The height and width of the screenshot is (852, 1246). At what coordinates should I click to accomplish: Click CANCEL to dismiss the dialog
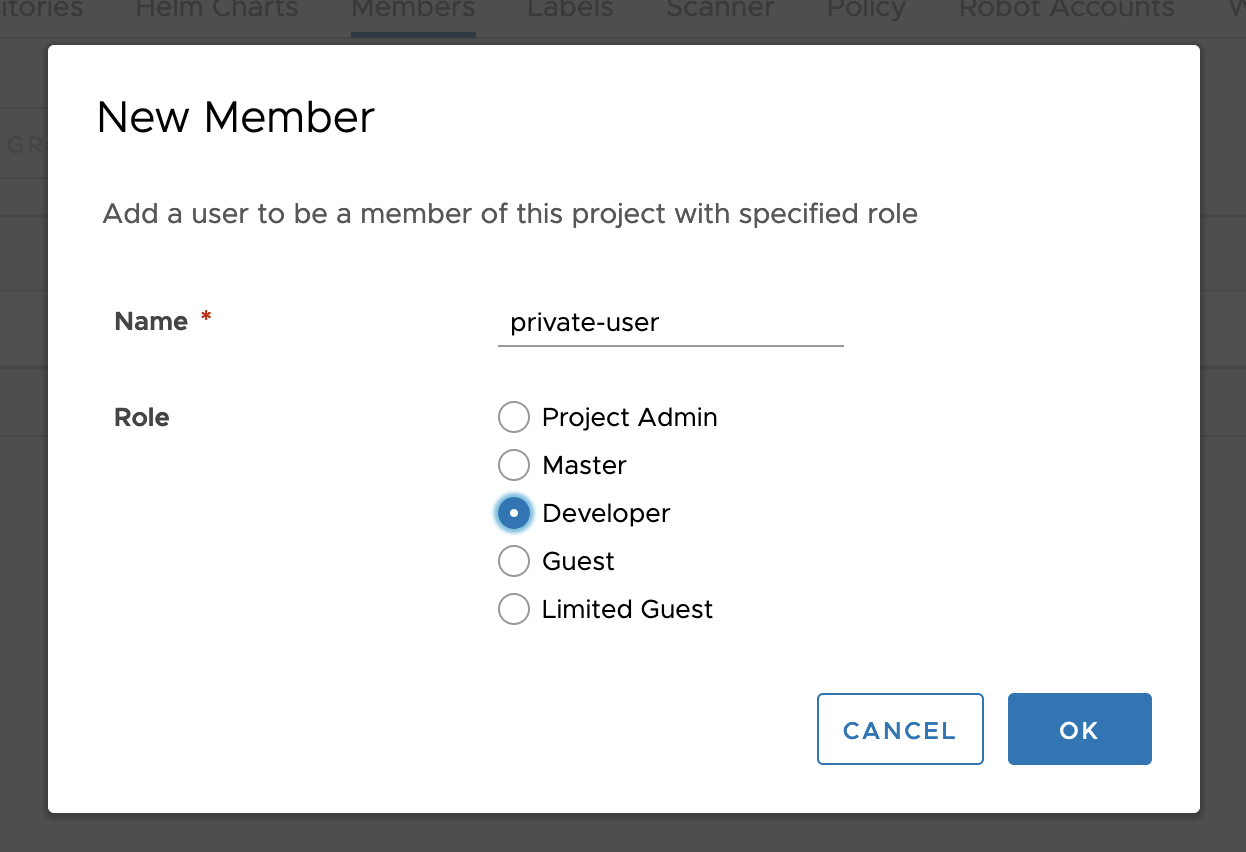[x=900, y=729]
